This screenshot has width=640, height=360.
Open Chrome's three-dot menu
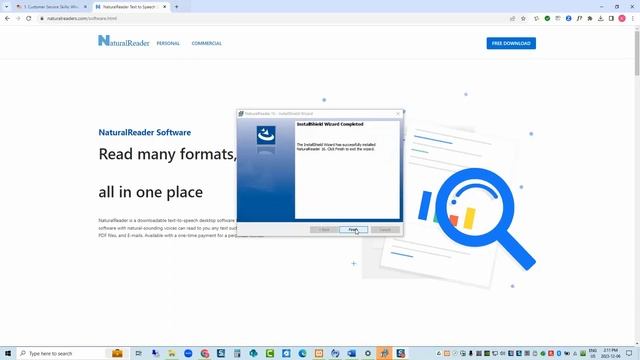click(x=633, y=18)
